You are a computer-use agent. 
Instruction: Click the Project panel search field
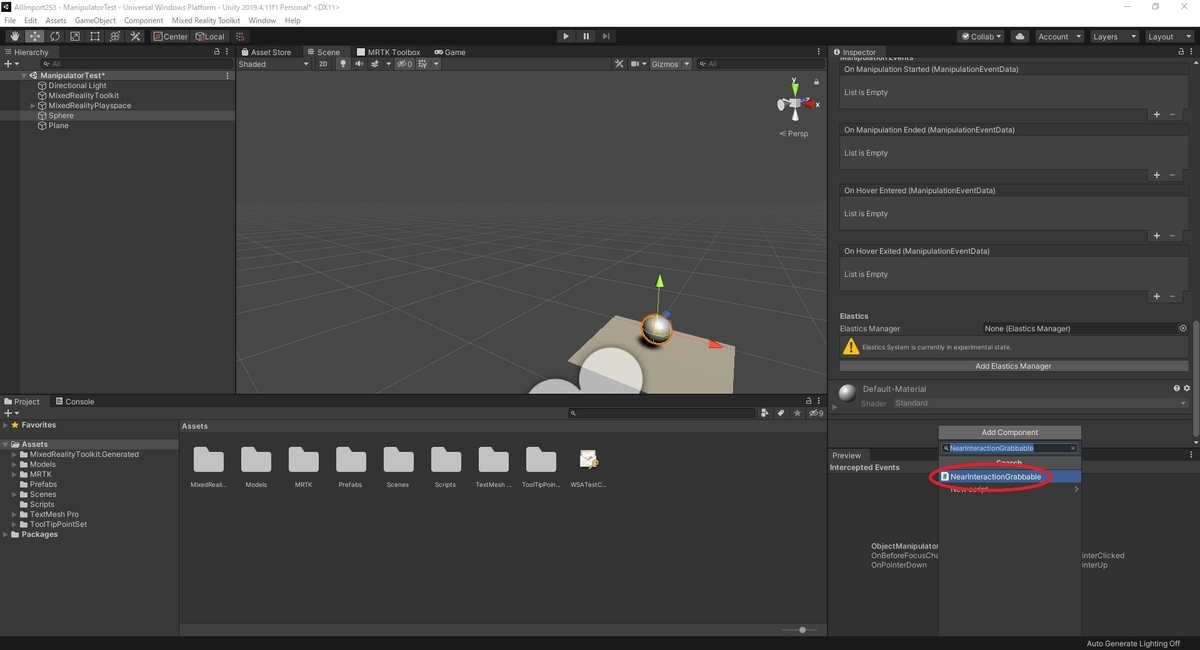(x=660, y=413)
